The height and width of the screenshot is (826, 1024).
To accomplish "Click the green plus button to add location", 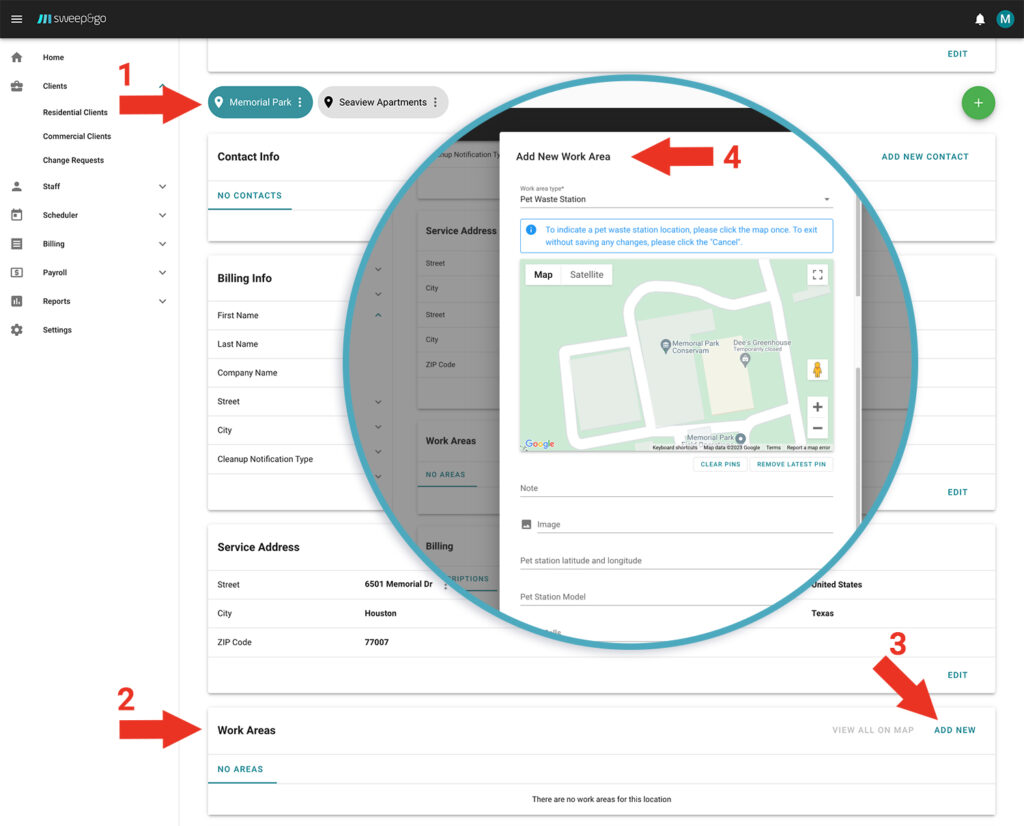I will point(978,102).
